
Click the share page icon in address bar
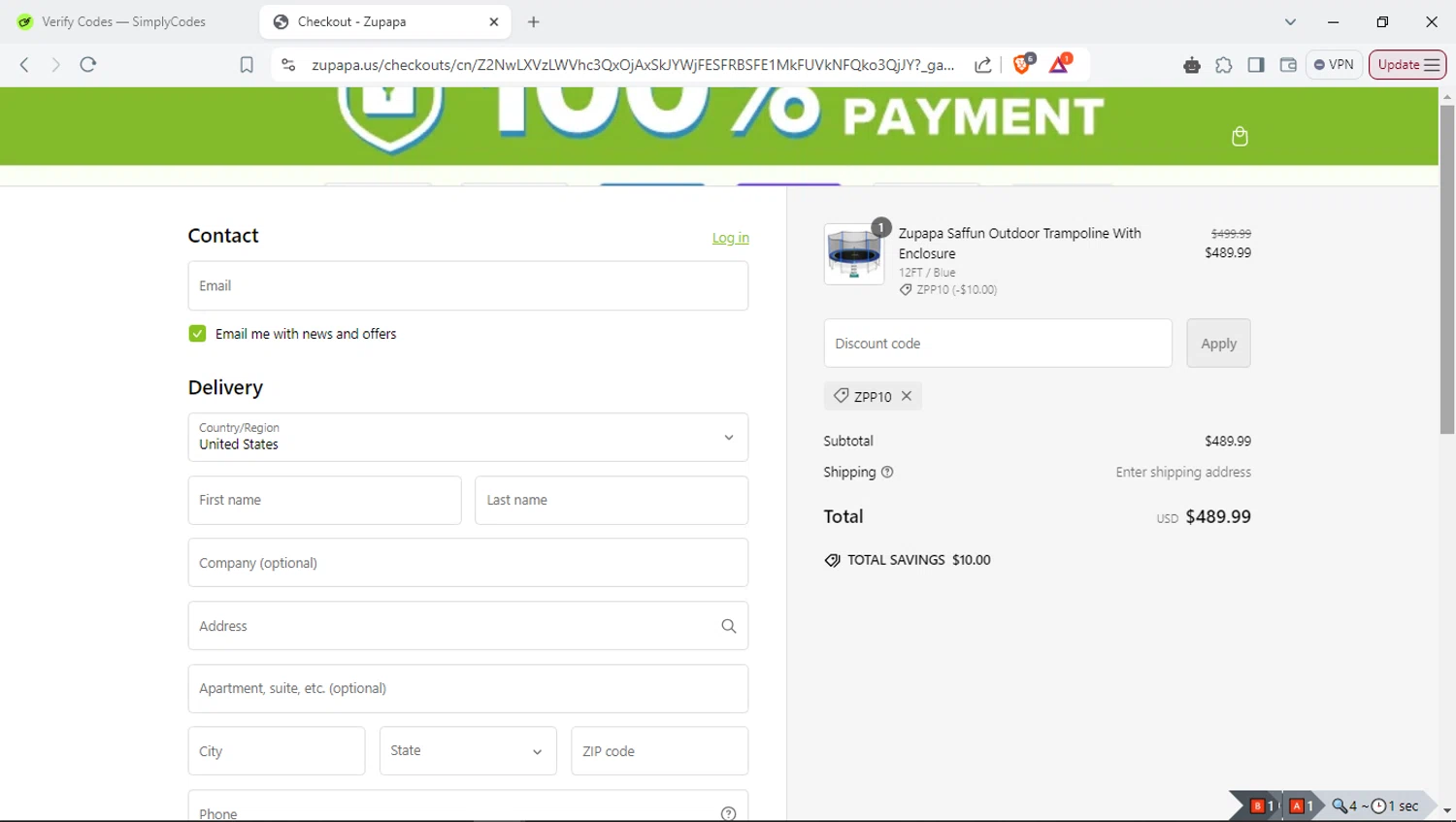983,65
